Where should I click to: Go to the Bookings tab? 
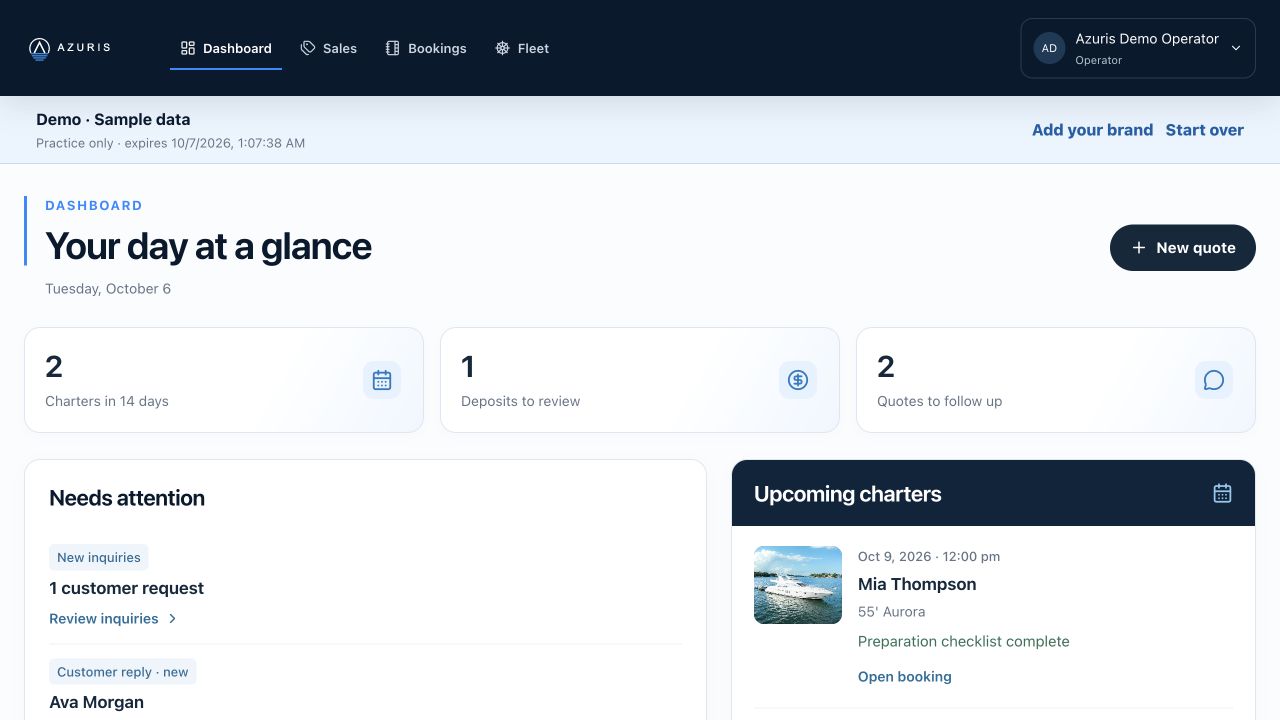coord(426,48)
